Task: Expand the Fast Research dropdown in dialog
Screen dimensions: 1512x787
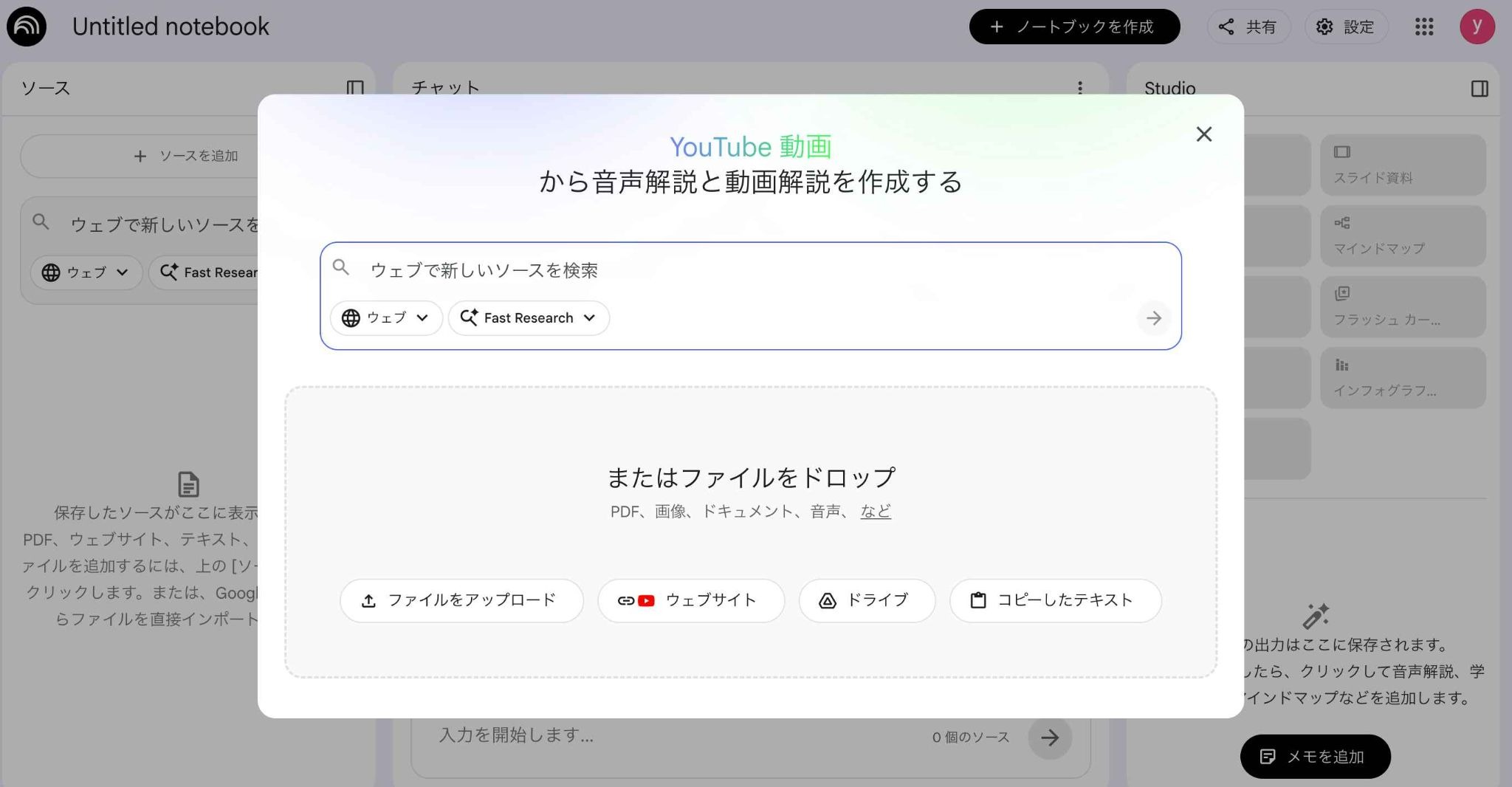Action: click(x=529, y=318)
